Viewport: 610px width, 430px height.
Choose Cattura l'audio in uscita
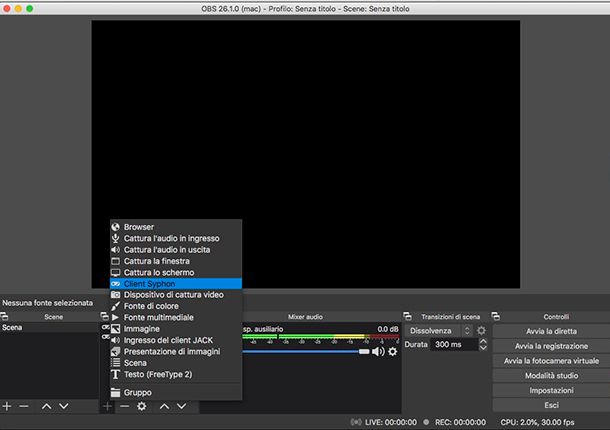[176, 250]
